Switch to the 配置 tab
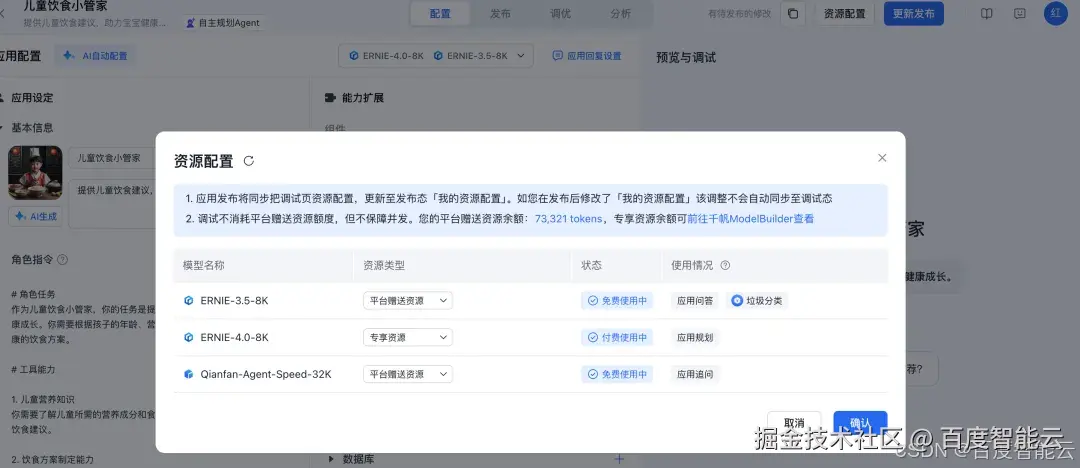Screen dimensions: 1080x468 440,14
